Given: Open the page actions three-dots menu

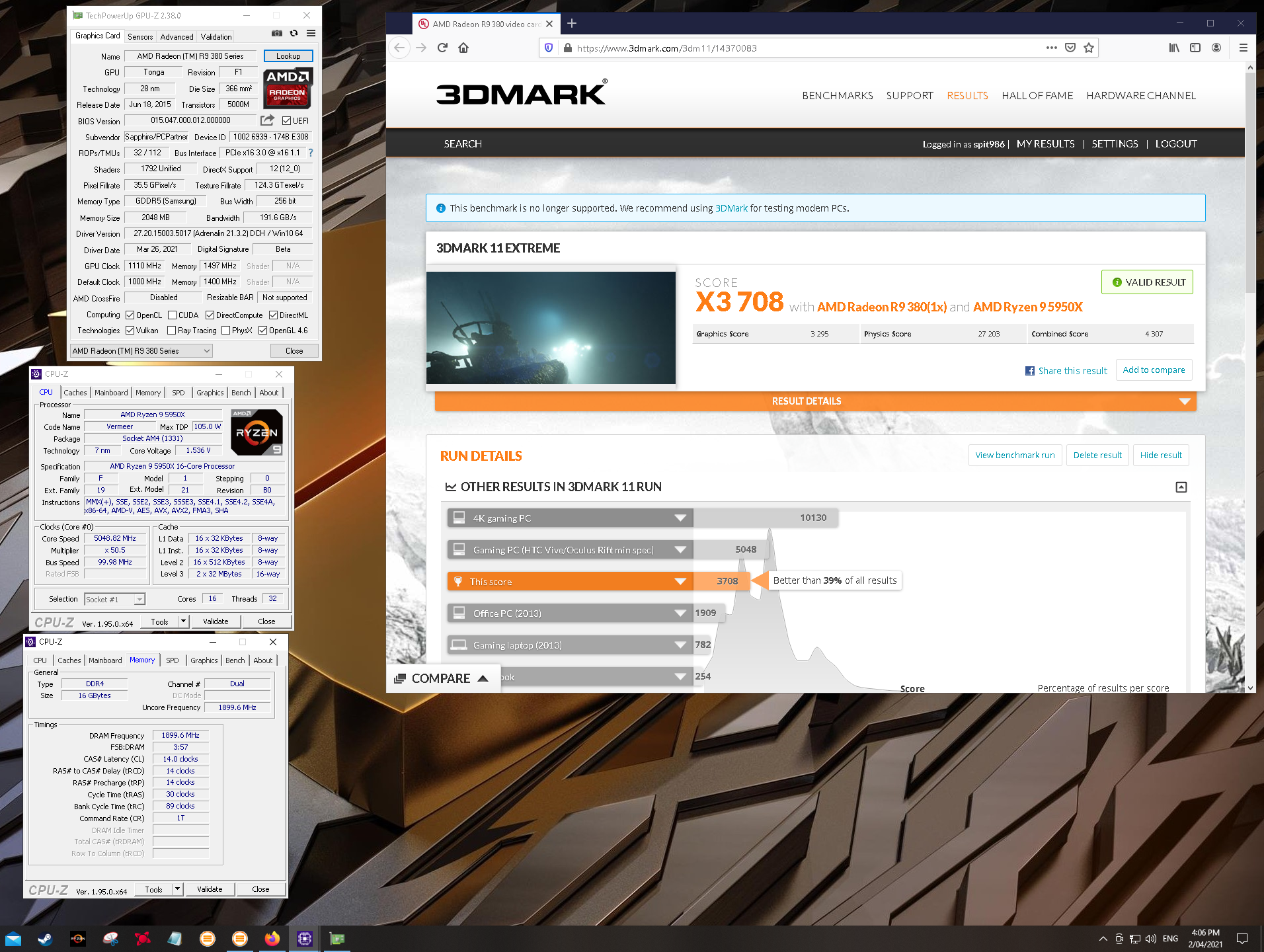Looking at the screenshot, I should (x=1051, y=48).
